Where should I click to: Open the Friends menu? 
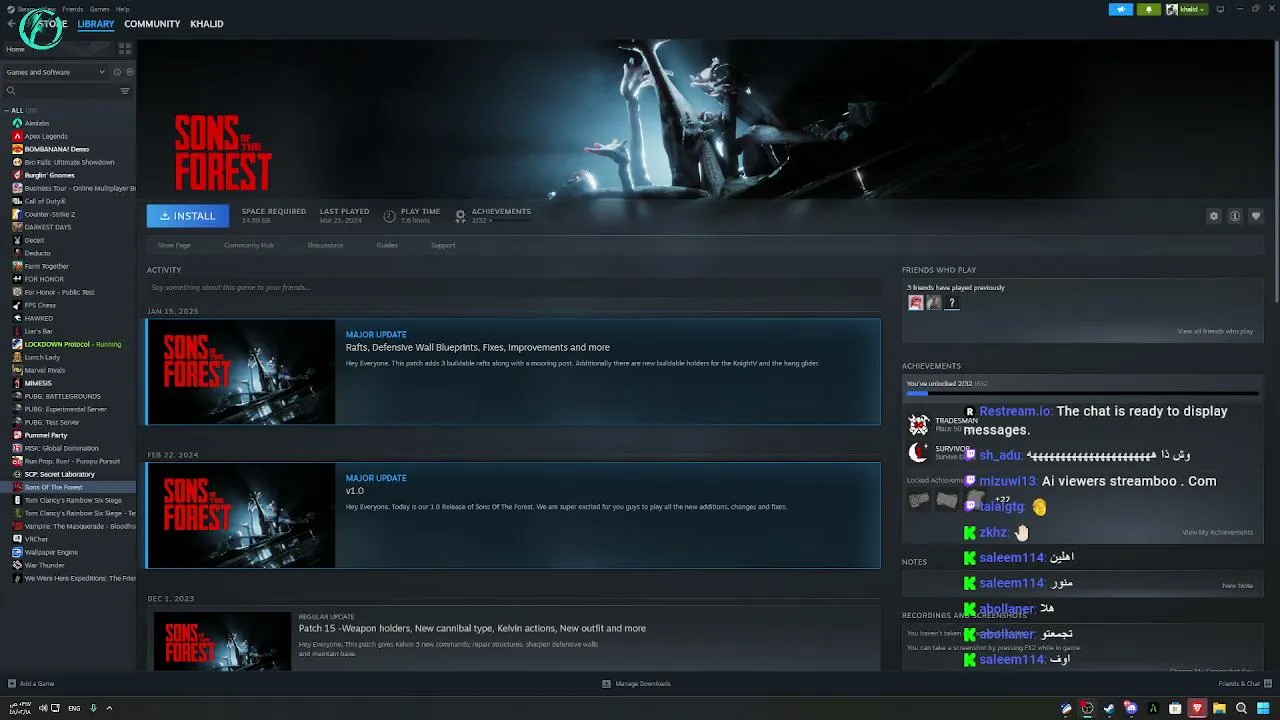tap(73, 9)
